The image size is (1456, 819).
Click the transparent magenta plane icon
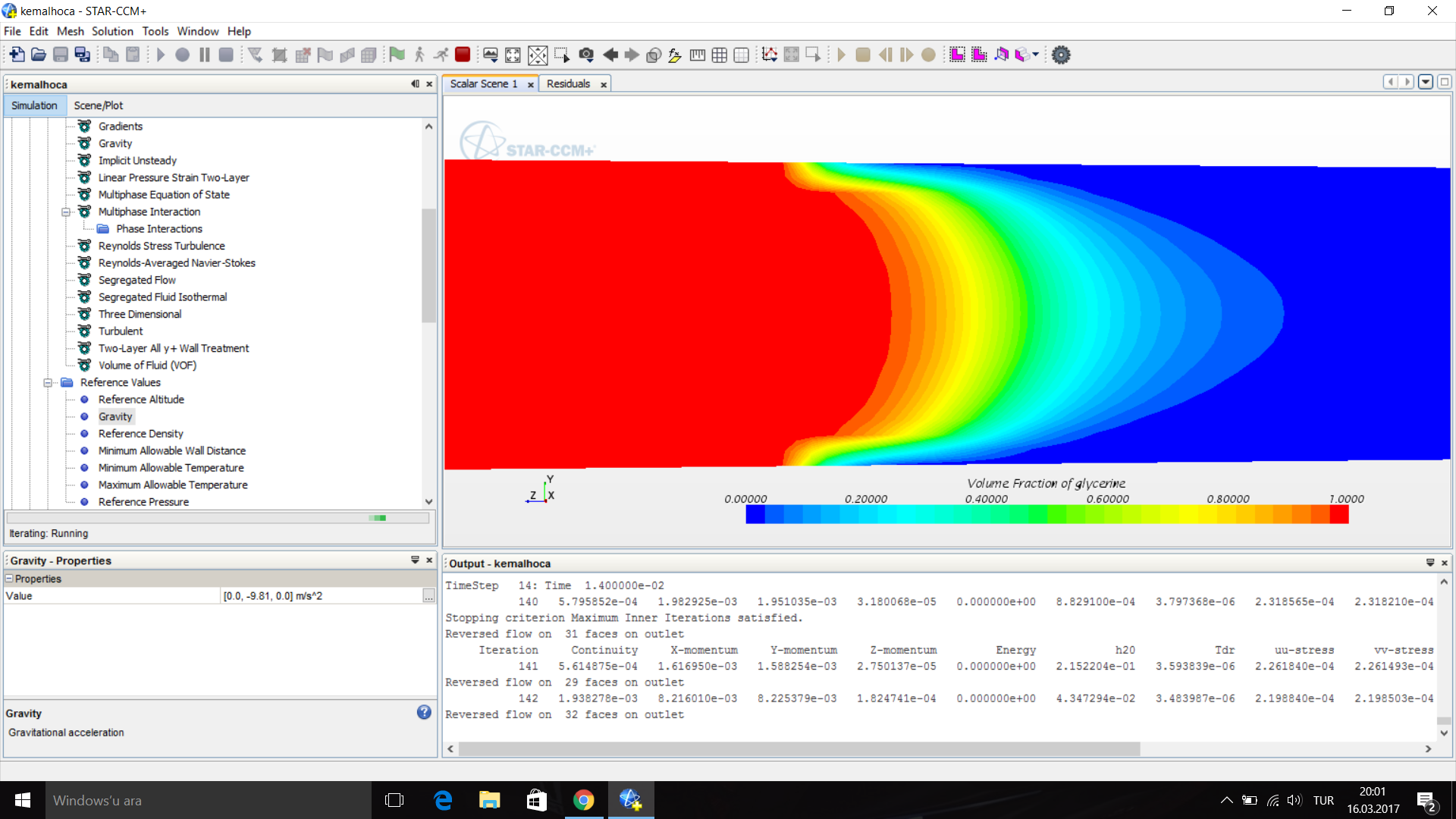(x=1001, y=55)
